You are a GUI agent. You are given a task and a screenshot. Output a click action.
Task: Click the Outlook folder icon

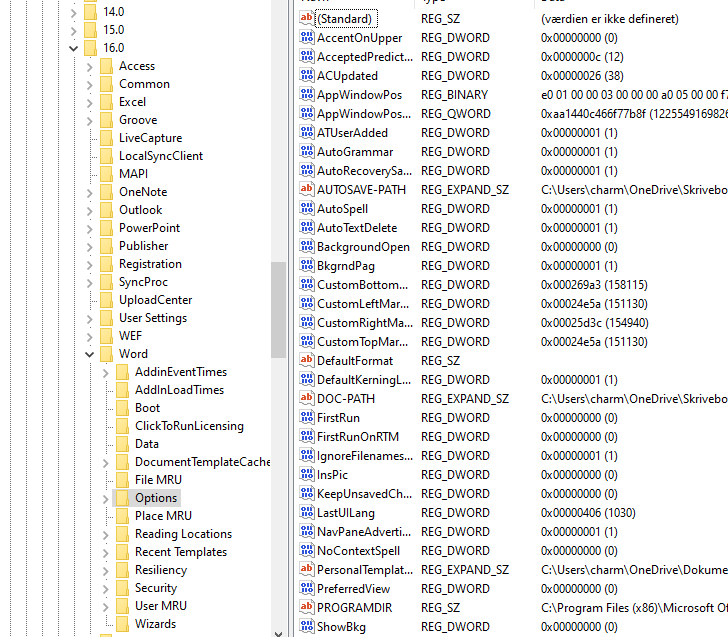[x=107, y=210]
